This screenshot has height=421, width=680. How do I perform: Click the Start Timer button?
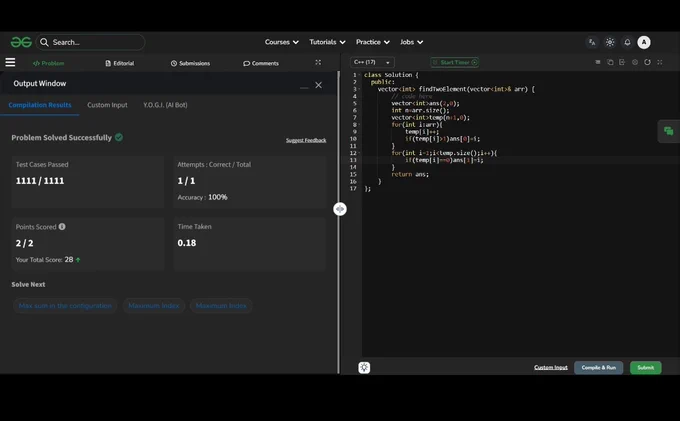coord(454,62)
